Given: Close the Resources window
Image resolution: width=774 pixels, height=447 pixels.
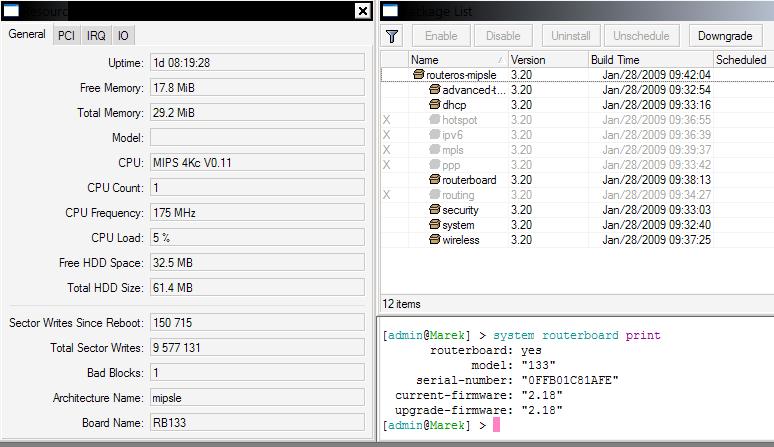Looking at the screenshot, I should (x=363, y=10).
